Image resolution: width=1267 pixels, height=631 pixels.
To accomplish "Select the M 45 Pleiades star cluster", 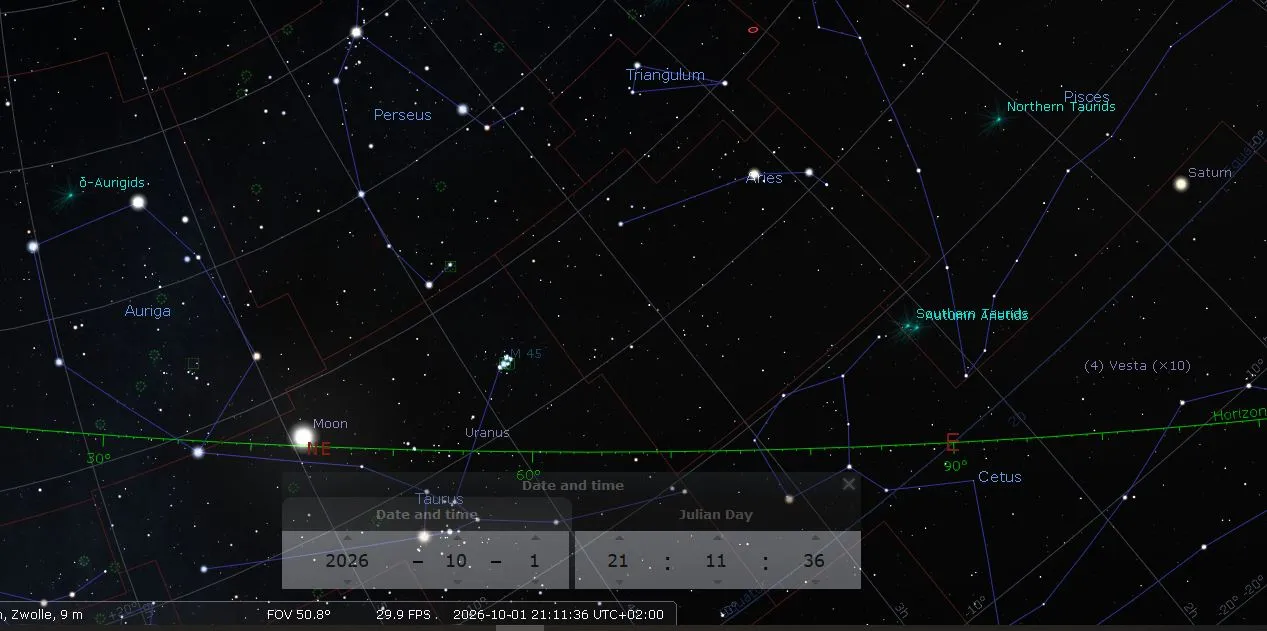I will point(506,361).
